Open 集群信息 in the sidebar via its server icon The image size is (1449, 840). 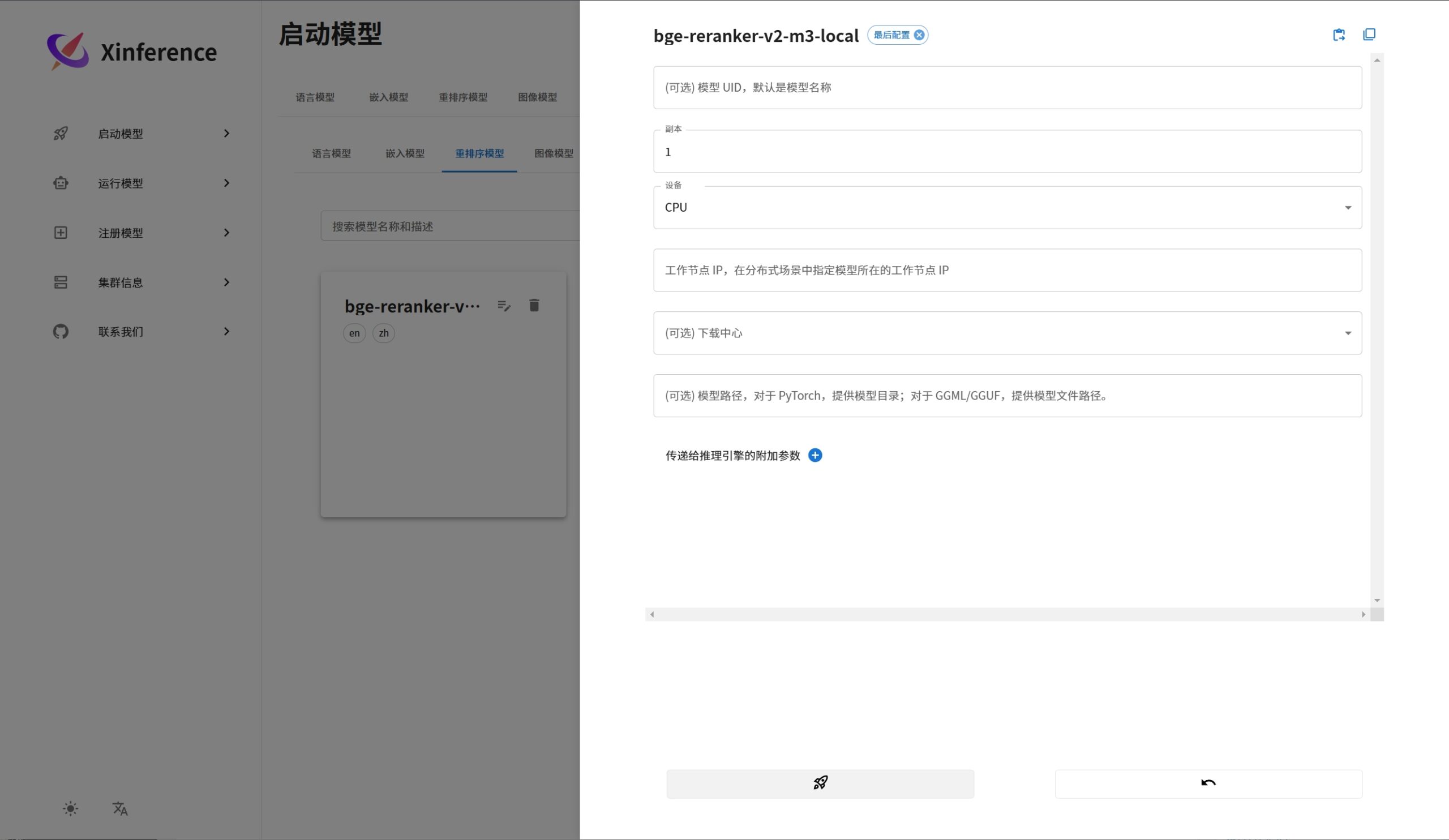tap(61, 282)
